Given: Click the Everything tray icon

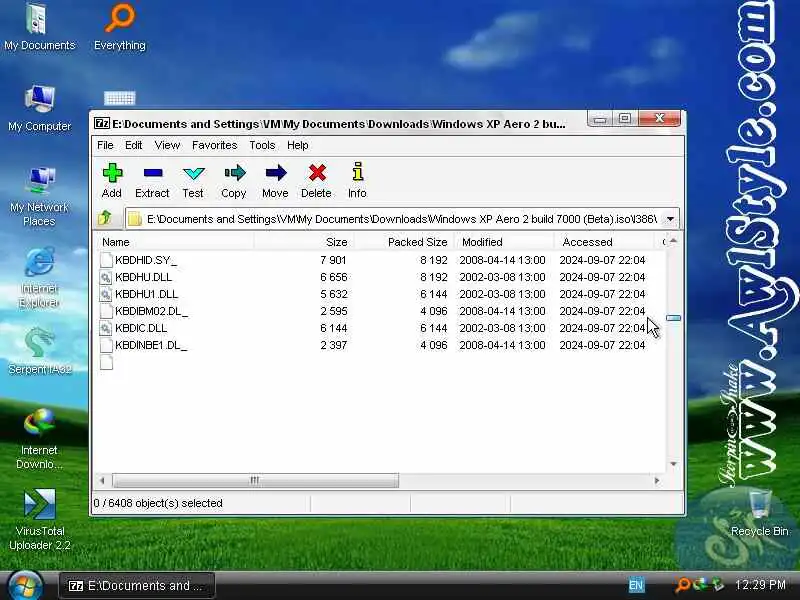Looking at the screenshot, I should pos(683,585).
